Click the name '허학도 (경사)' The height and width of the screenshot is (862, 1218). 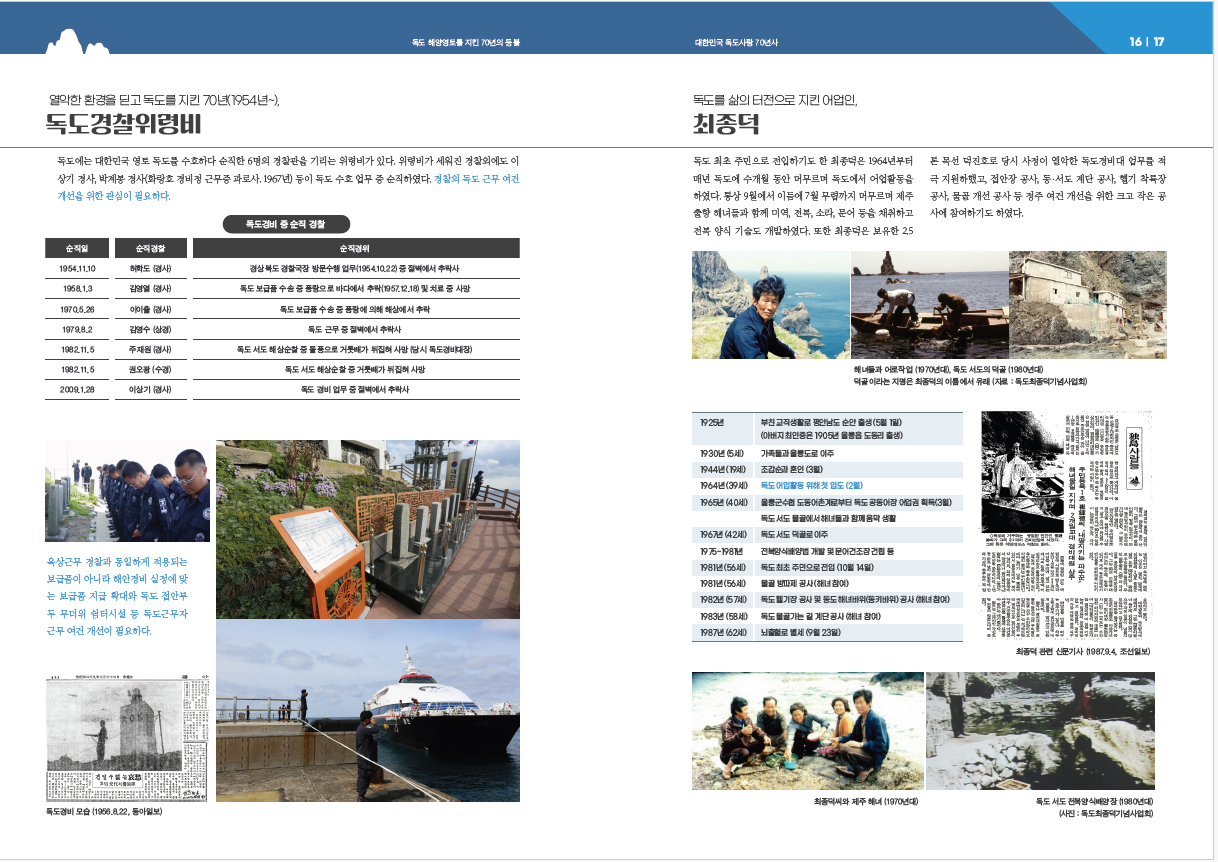(150, 269)
